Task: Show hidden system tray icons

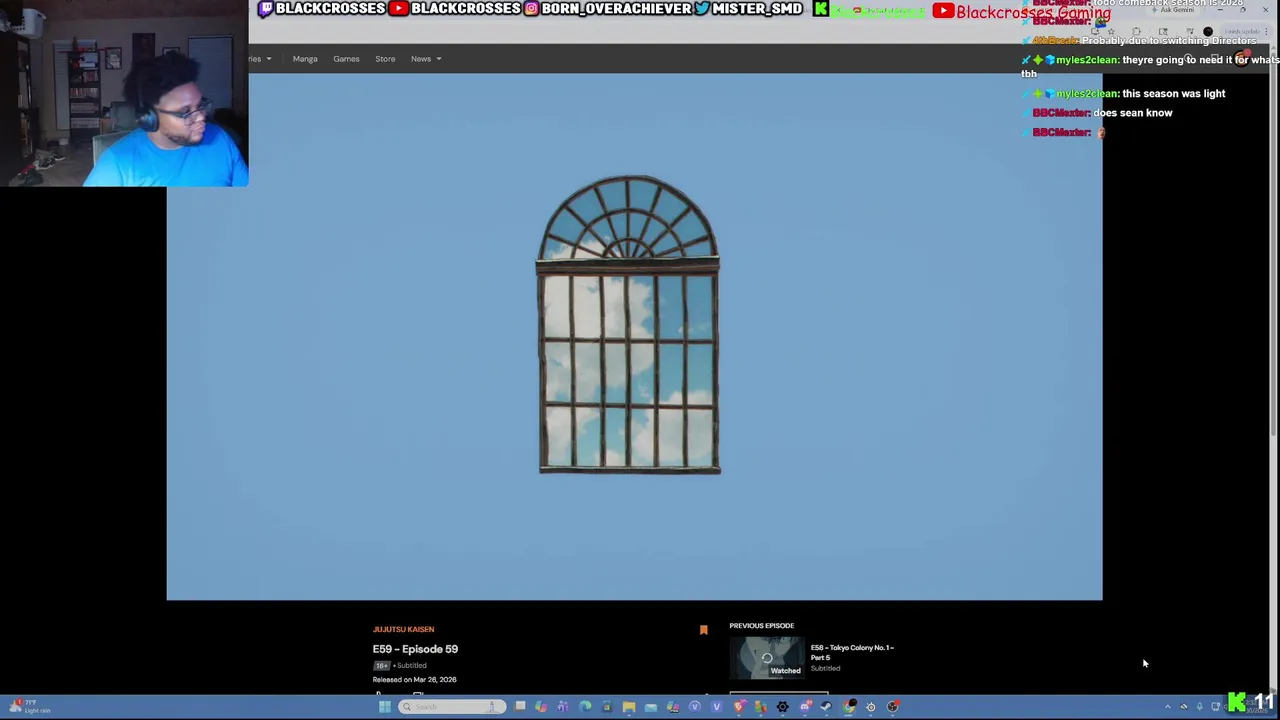Action: click(1167, 707)
